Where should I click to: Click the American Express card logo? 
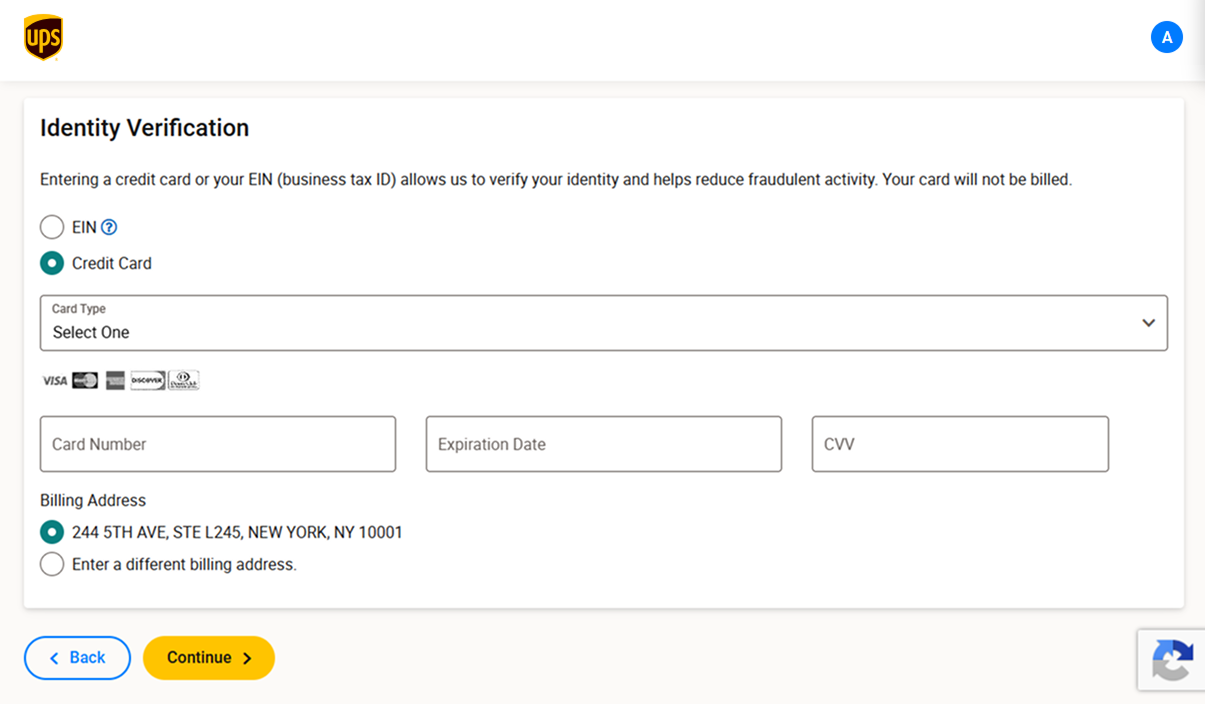pyautogui.click(x=115, y=380)
